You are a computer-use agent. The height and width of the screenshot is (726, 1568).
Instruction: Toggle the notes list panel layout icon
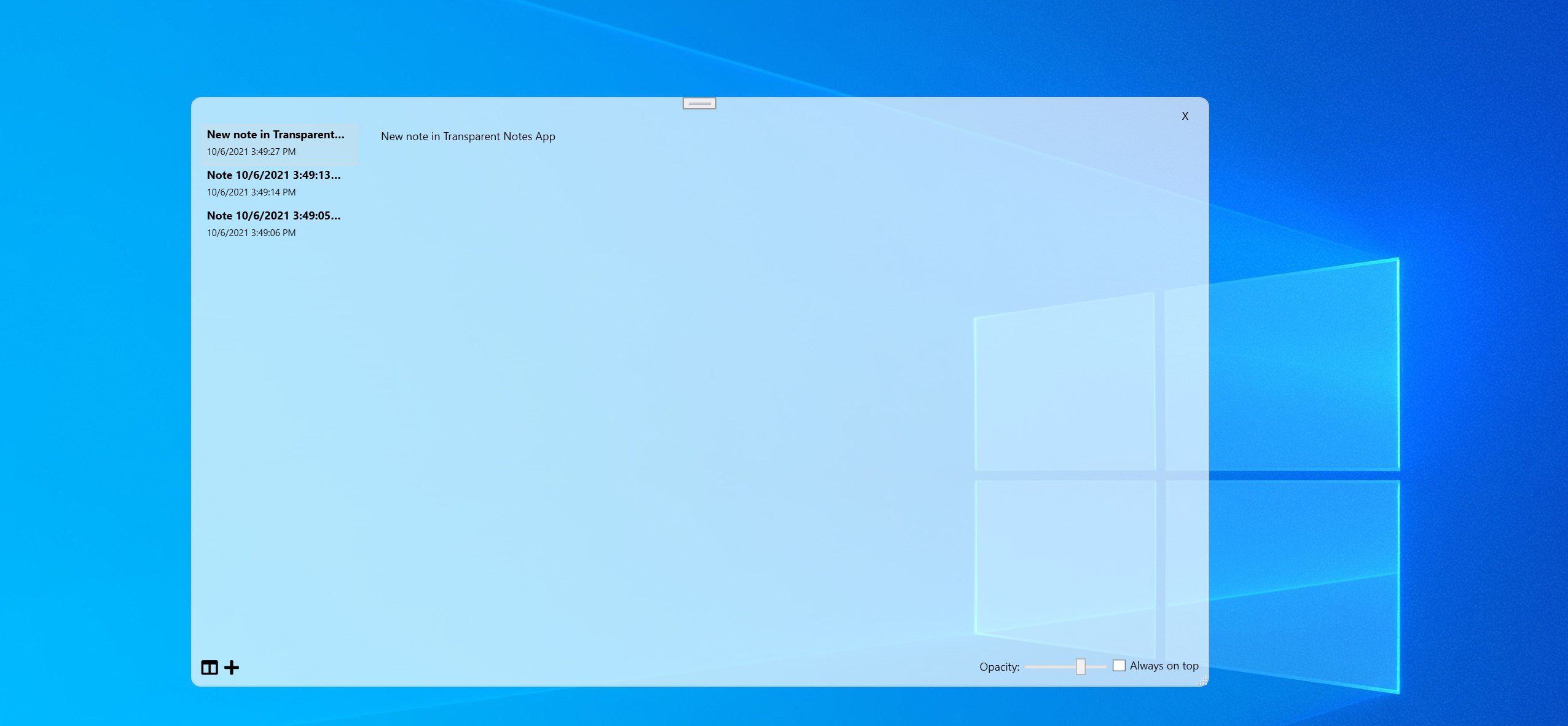tap(210, 667)
